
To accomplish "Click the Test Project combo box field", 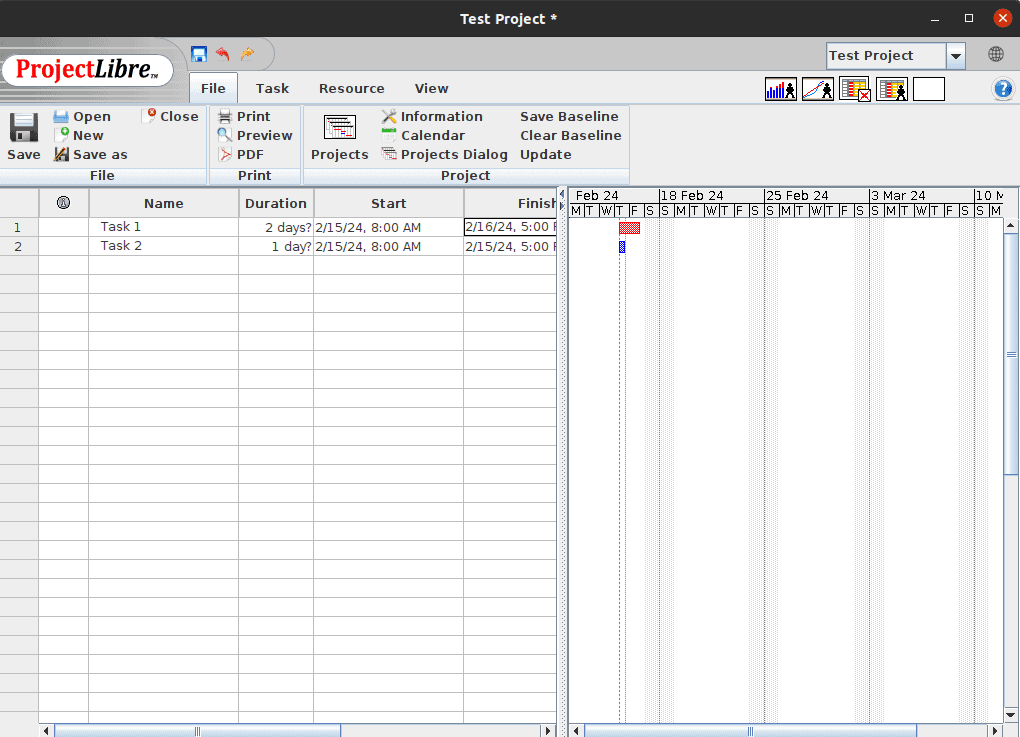I will click(x=886, y=56).
